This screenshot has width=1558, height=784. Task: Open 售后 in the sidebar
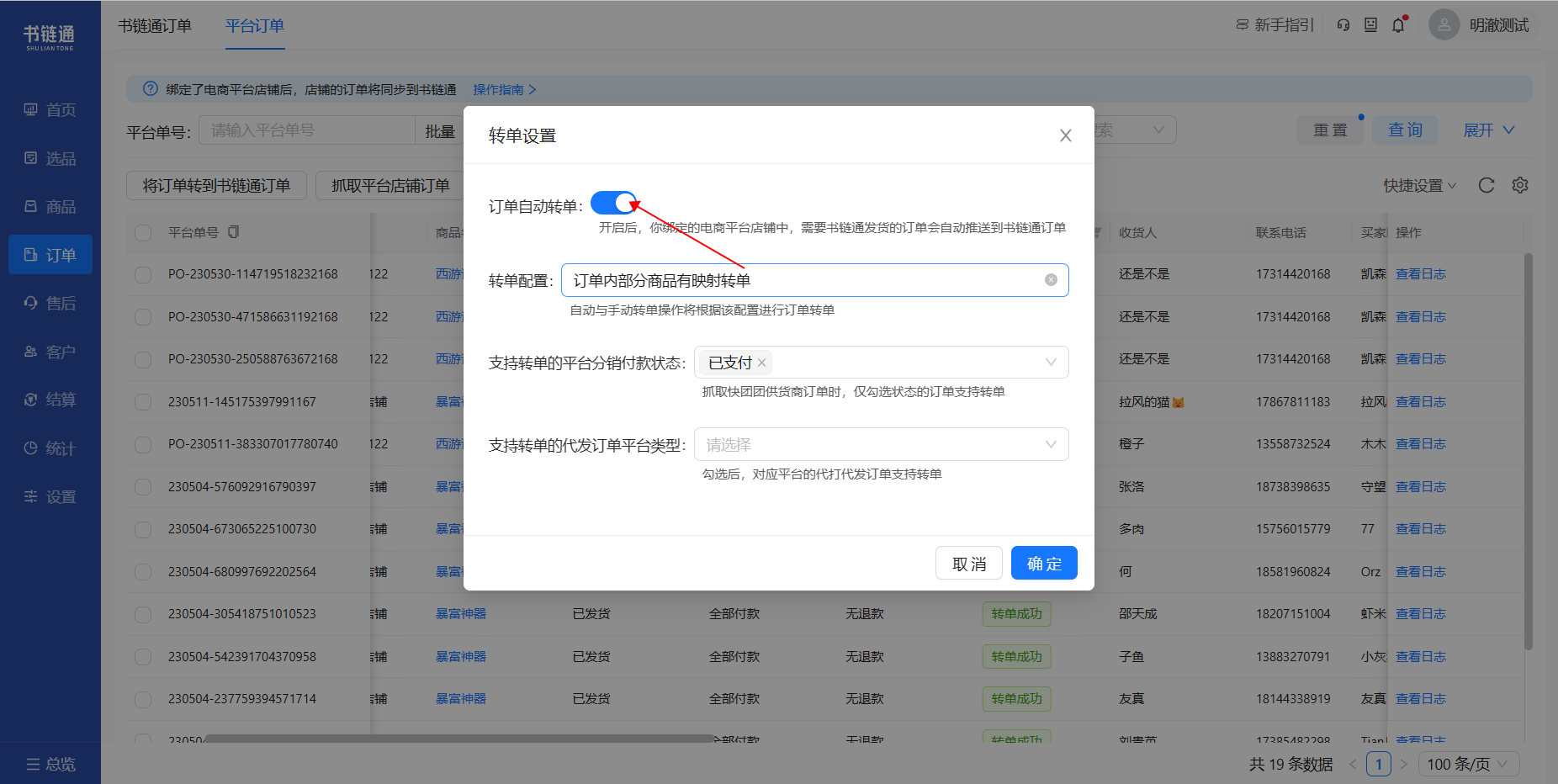point(50,303)
